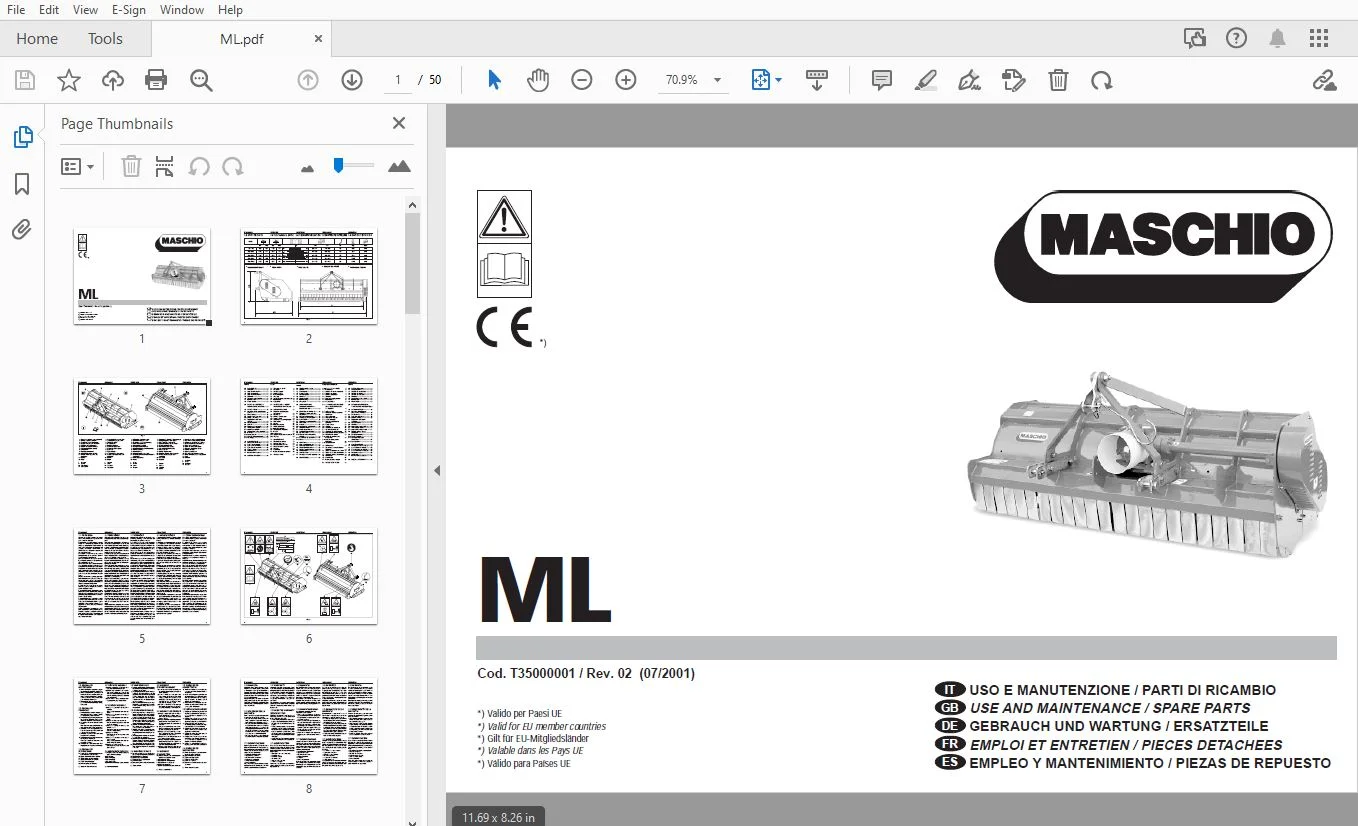Screen dimensions: 1358x826
Task: Click the thumbnails panel scrollbar
Action: click(x=412, y=263)
